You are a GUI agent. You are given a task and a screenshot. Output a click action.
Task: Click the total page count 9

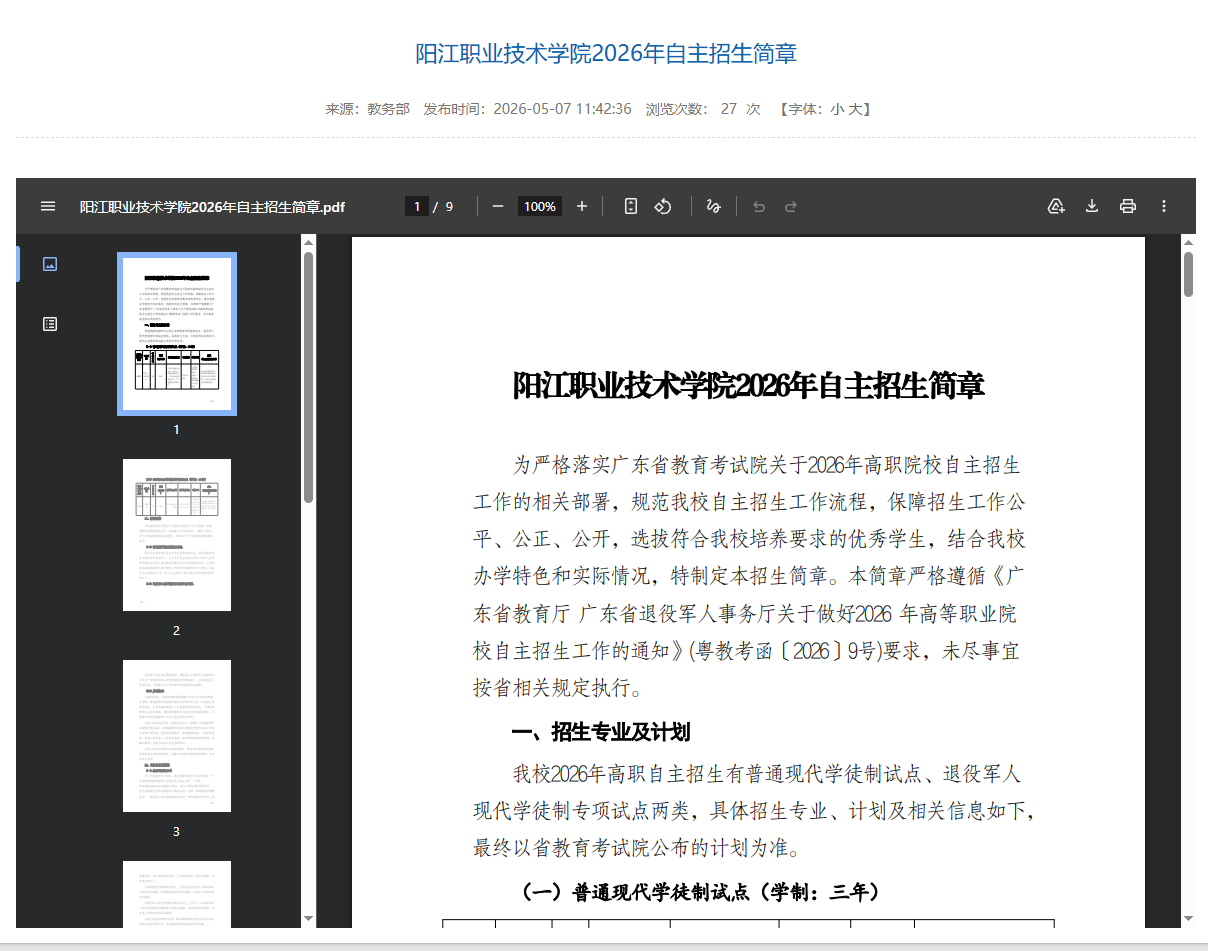[449, 207]
